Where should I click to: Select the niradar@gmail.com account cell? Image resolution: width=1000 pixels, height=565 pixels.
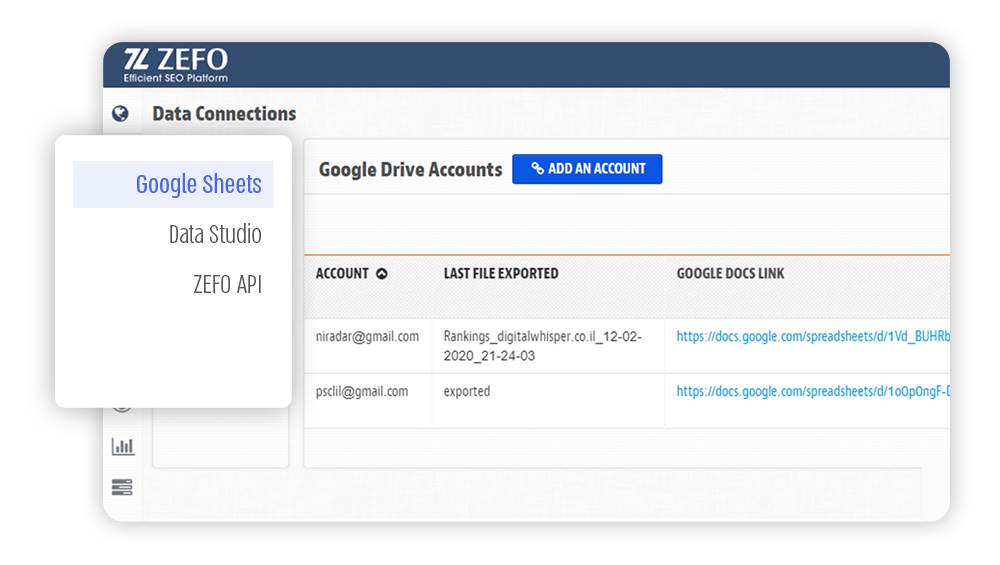367,337
